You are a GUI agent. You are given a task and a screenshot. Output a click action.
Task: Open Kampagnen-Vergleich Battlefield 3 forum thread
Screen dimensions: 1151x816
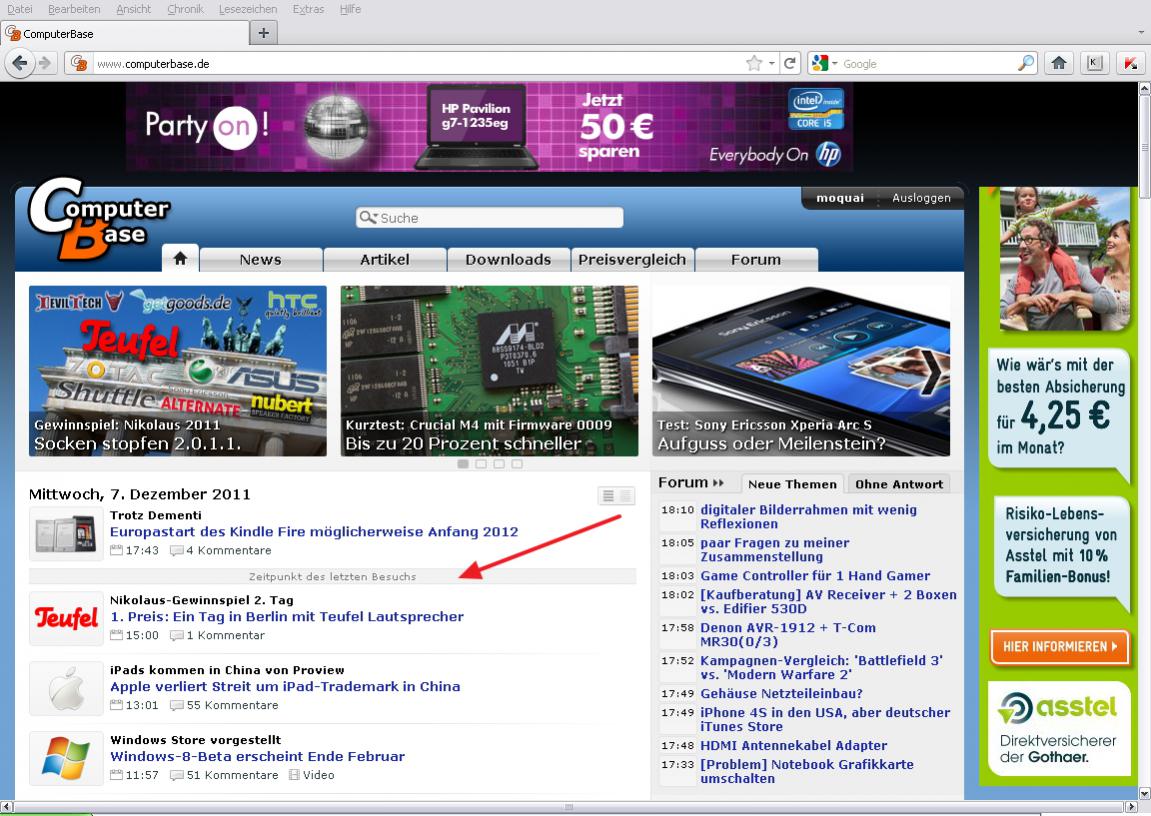821,668
